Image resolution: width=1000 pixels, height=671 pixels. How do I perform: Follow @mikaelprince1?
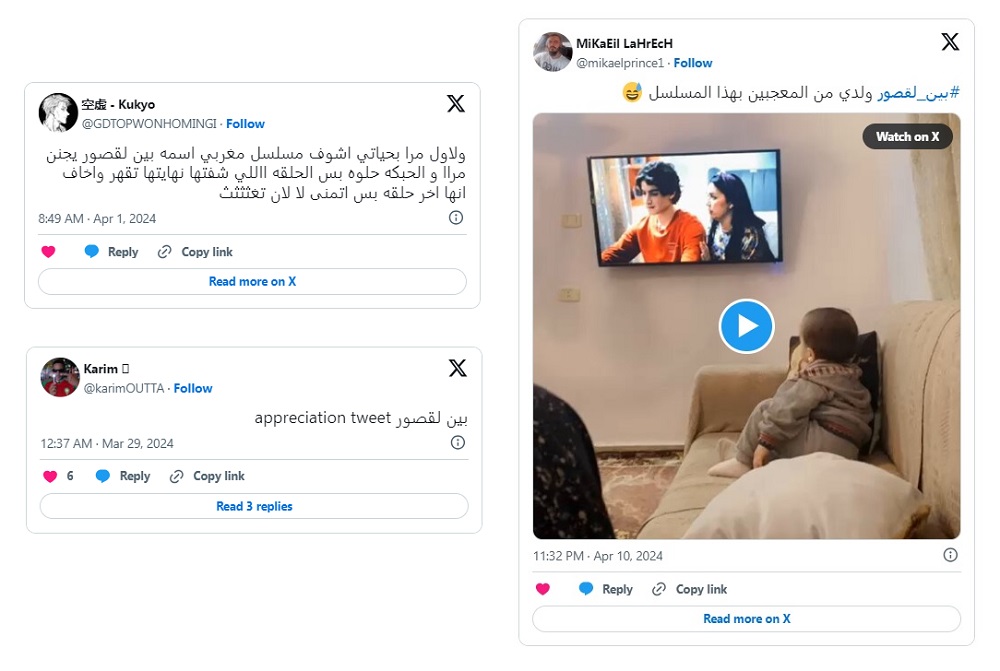click(693, 63)
